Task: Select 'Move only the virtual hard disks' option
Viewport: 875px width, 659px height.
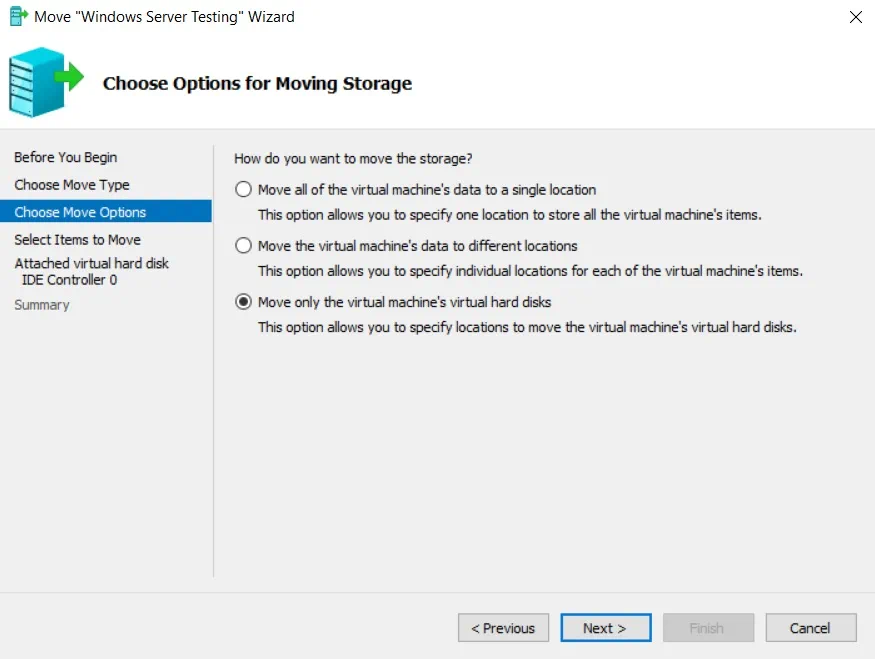Action: [x=243, y=302]
